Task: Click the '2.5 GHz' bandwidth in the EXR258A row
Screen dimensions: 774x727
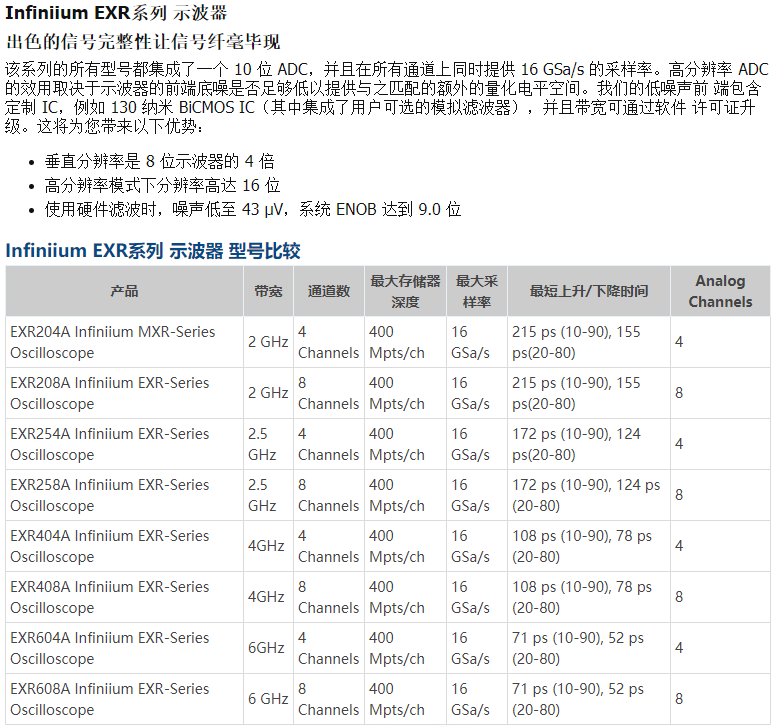Action: click(262, 495)
